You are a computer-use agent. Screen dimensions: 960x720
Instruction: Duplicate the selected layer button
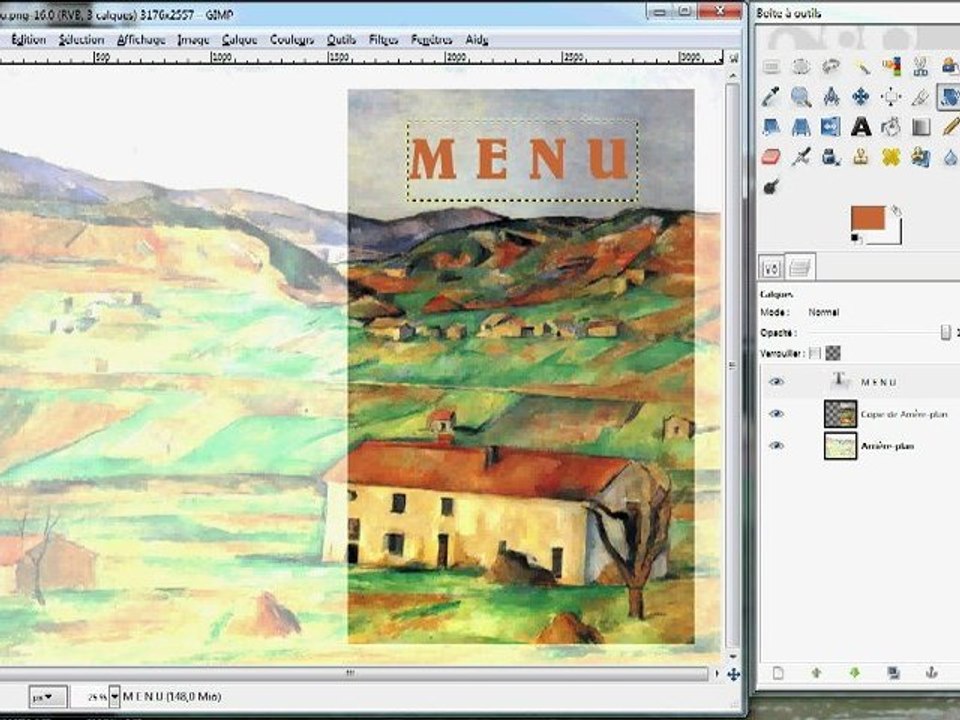tap(893, 673)
